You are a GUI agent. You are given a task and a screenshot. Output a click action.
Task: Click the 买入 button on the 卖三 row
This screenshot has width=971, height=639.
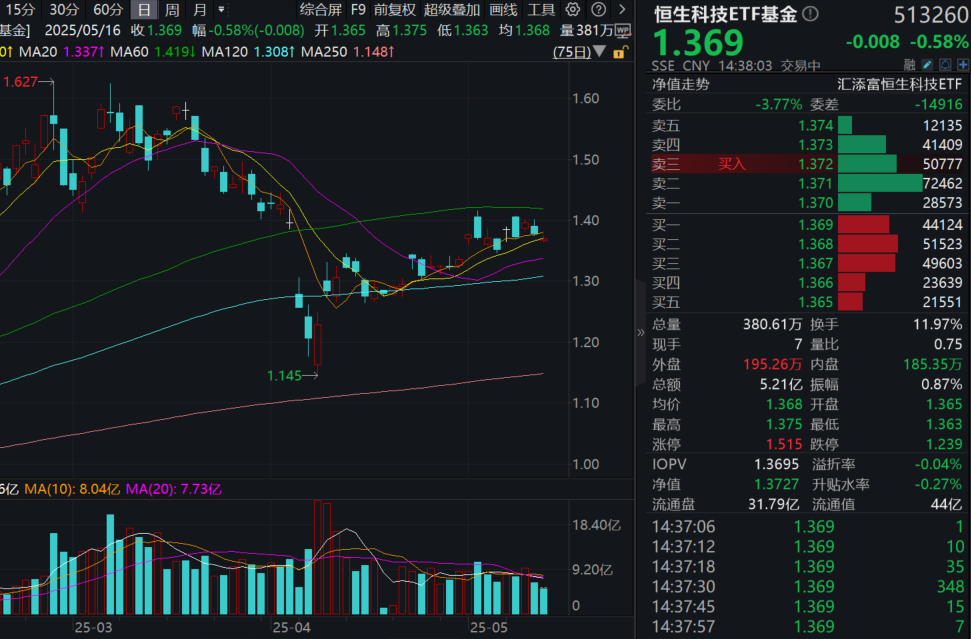[x=729, y=162]
